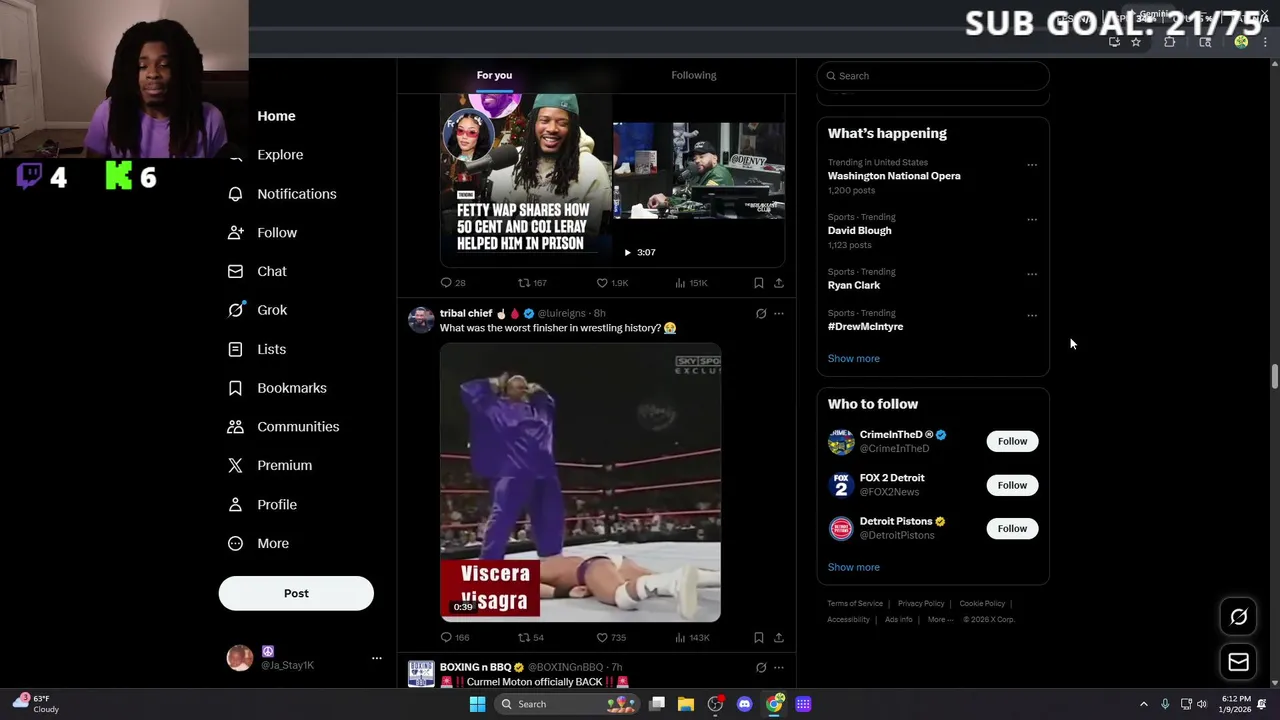Open options for David Blough trend
1280x720 pixels.
click(x=1032, y=220)
